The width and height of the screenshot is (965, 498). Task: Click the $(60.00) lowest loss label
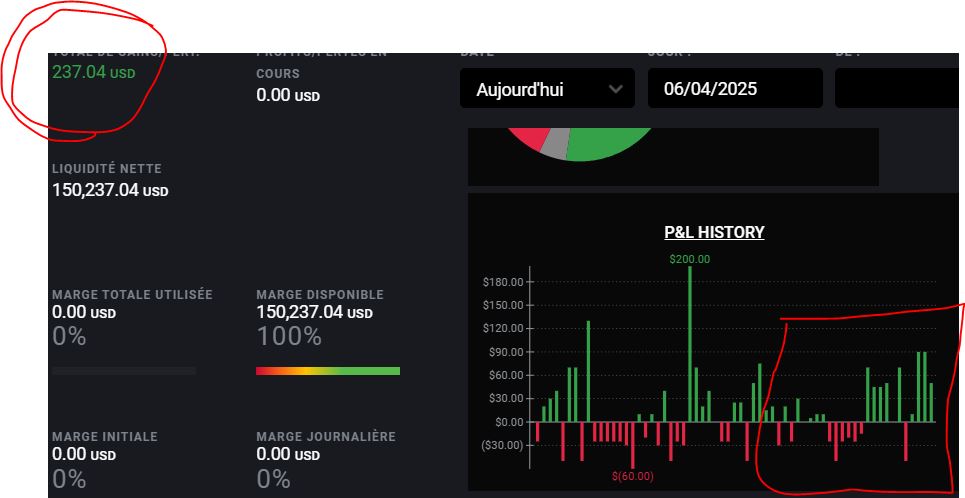tap(633, 476)
